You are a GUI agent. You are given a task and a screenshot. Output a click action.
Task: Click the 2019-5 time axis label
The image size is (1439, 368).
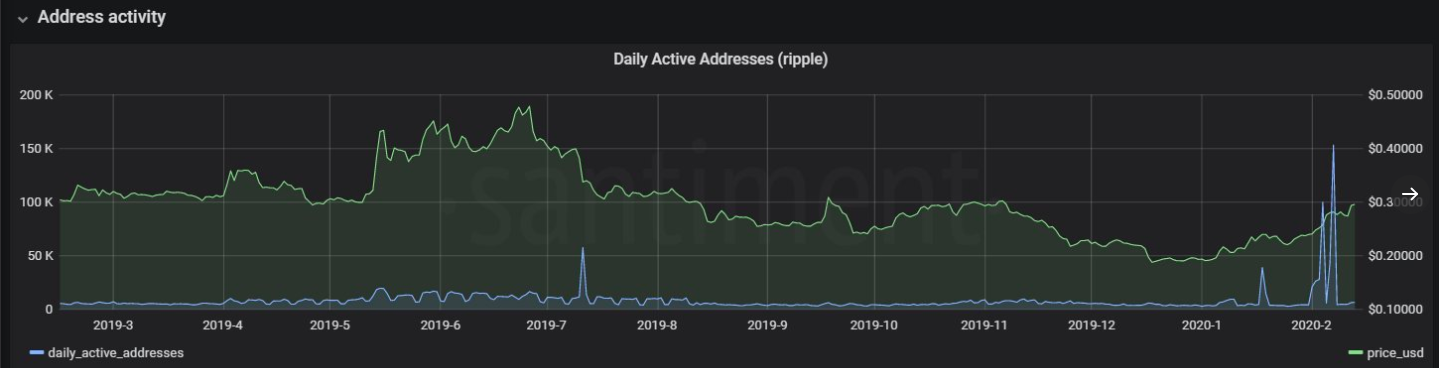(x=330, y=325)
